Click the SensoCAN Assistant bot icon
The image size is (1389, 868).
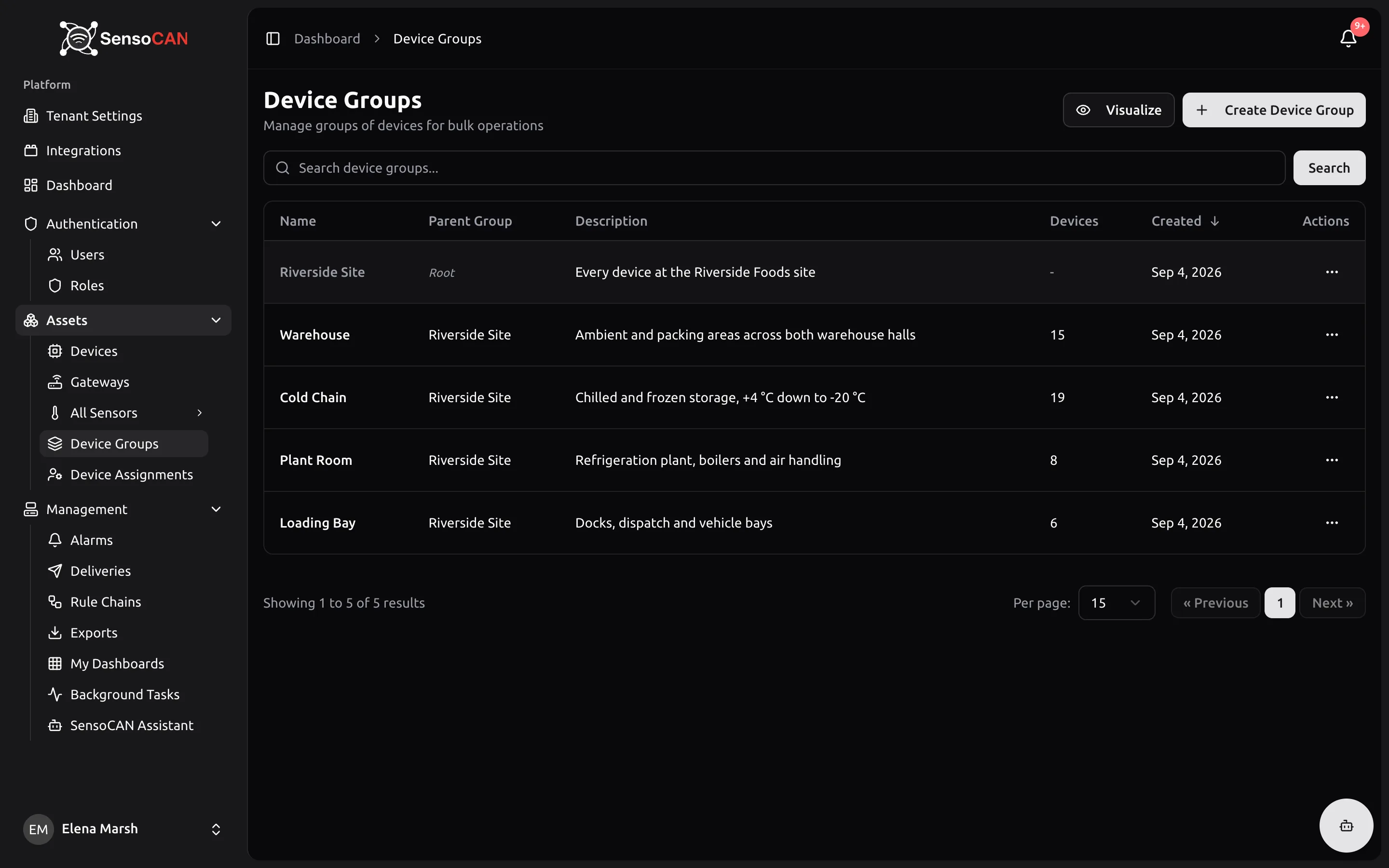55,726
